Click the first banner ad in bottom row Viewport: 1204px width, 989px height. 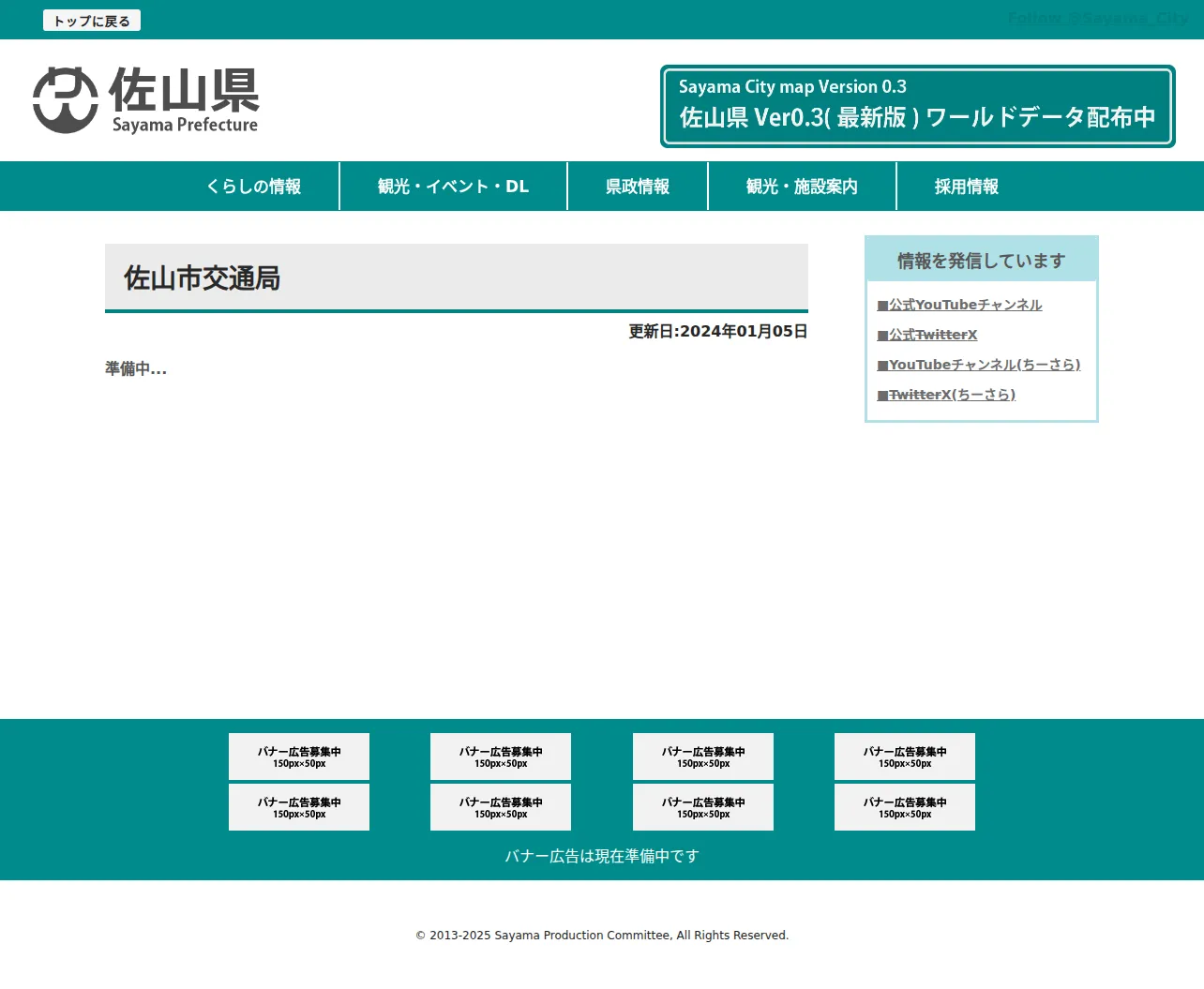pyautogui.click(x=299, y=807)
